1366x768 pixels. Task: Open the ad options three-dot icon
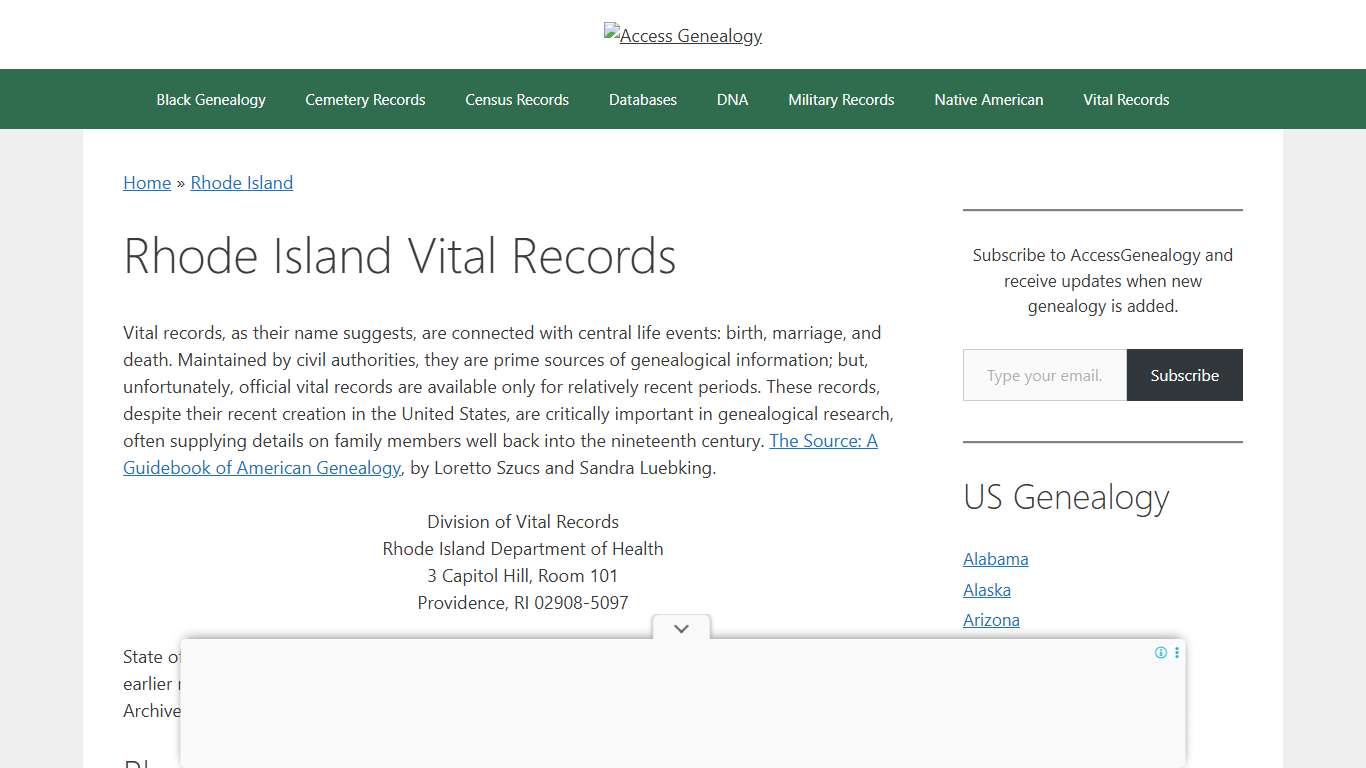point(1176,652)
